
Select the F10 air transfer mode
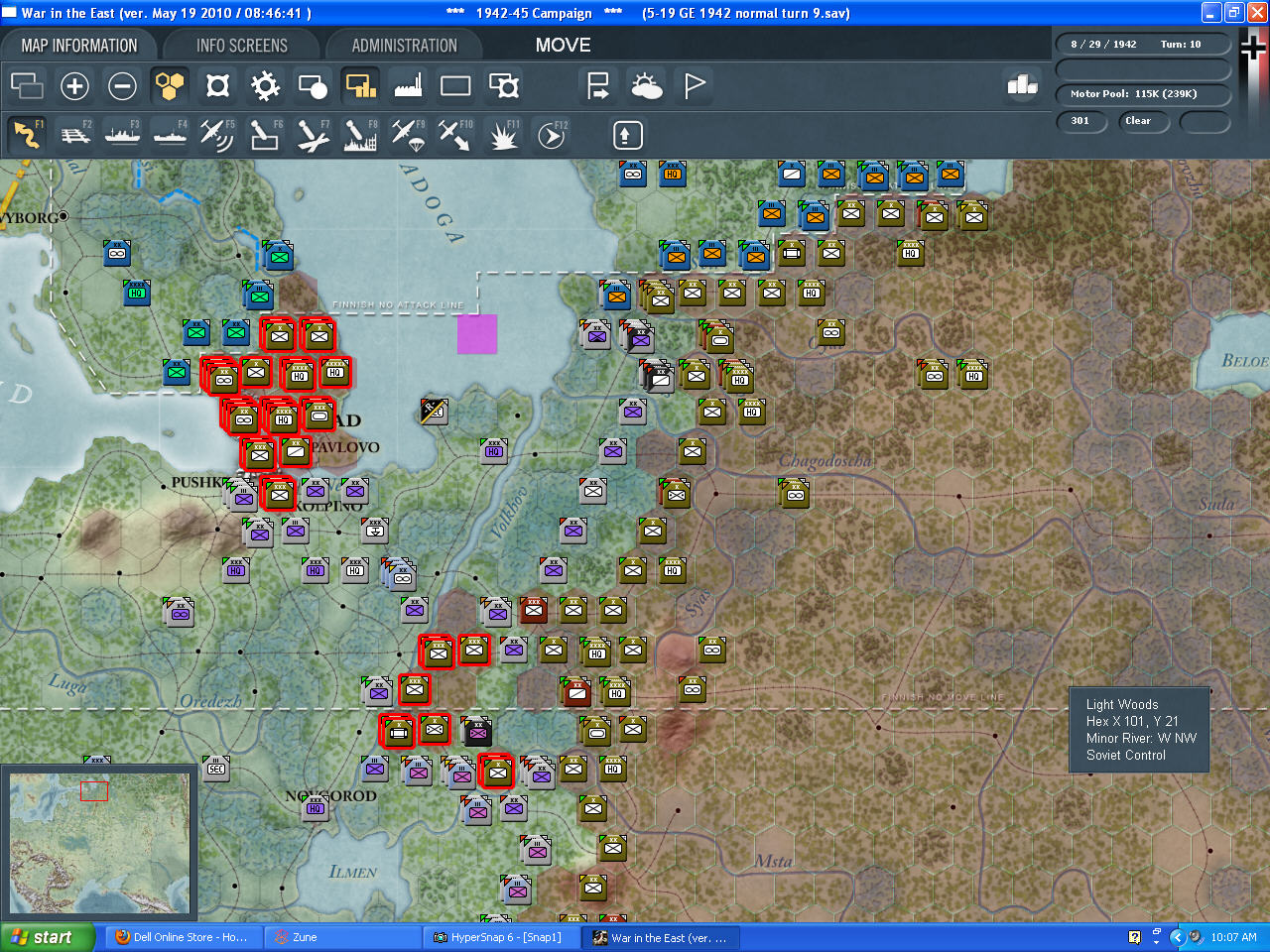coord(455,135)
